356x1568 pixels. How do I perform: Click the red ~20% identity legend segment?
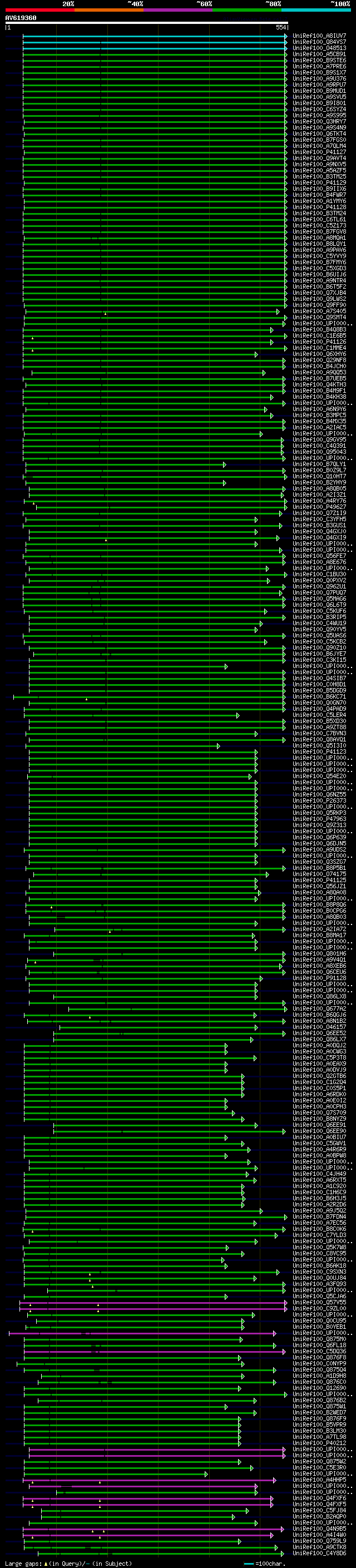pyautogui.click(x=39, y=10)
